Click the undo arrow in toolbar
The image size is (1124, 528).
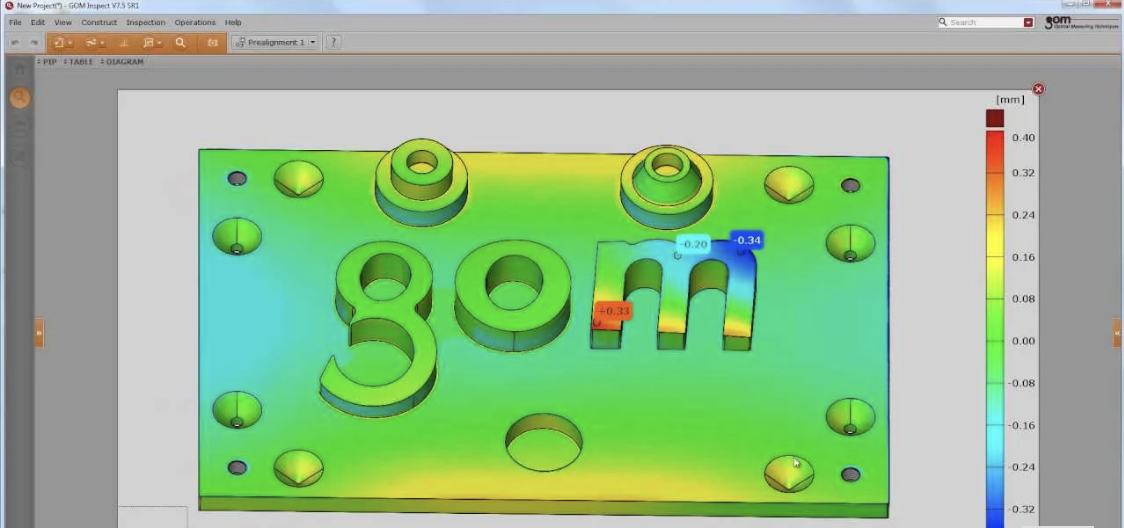pos(16,43)
